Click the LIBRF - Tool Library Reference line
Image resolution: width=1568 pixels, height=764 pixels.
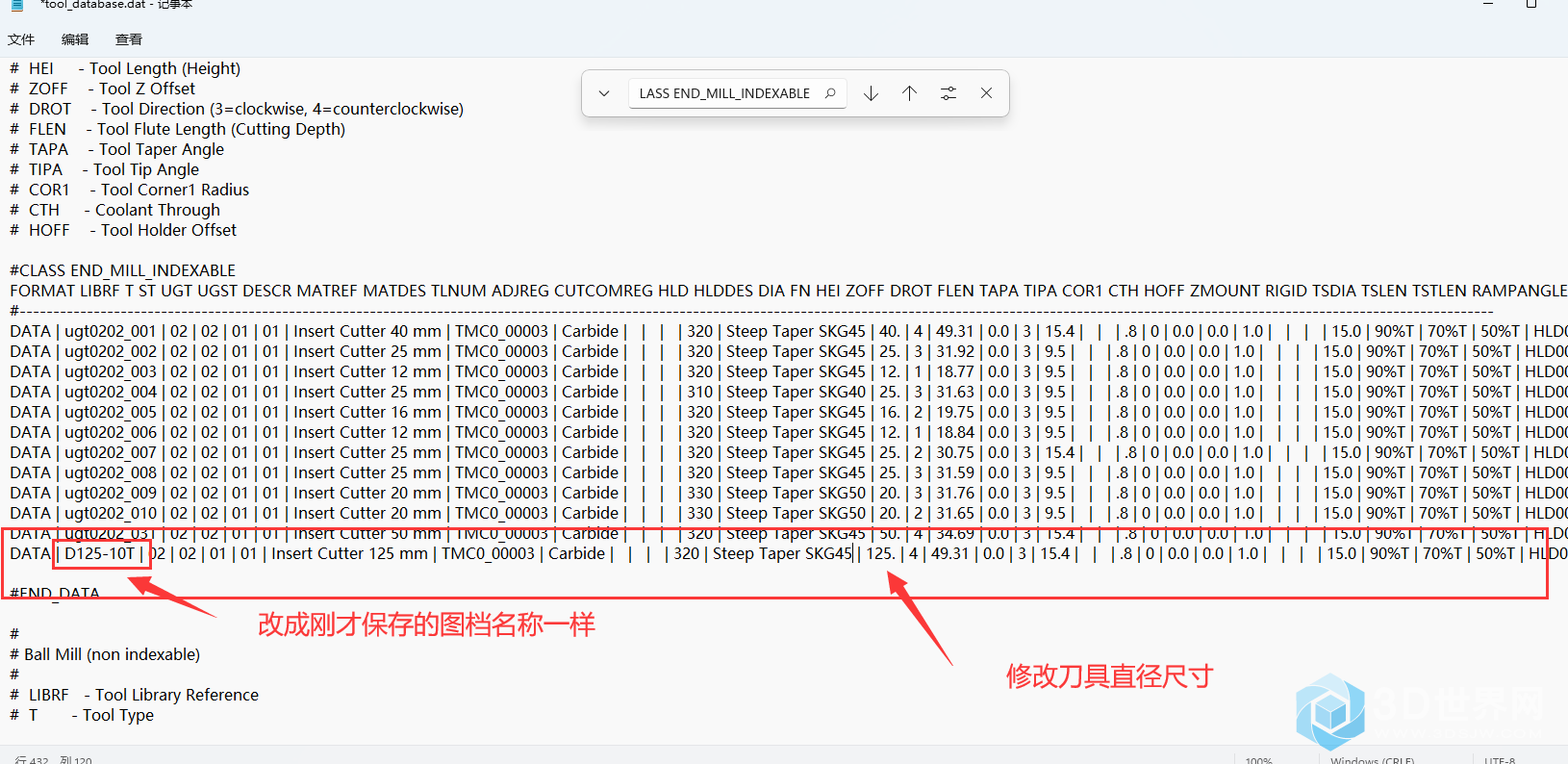[134, 695]
